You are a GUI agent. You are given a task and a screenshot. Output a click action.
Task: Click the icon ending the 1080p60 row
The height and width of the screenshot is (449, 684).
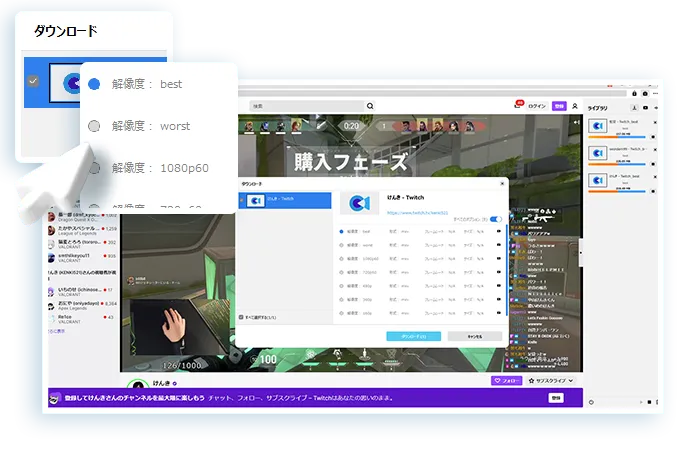tap(498, 258)
